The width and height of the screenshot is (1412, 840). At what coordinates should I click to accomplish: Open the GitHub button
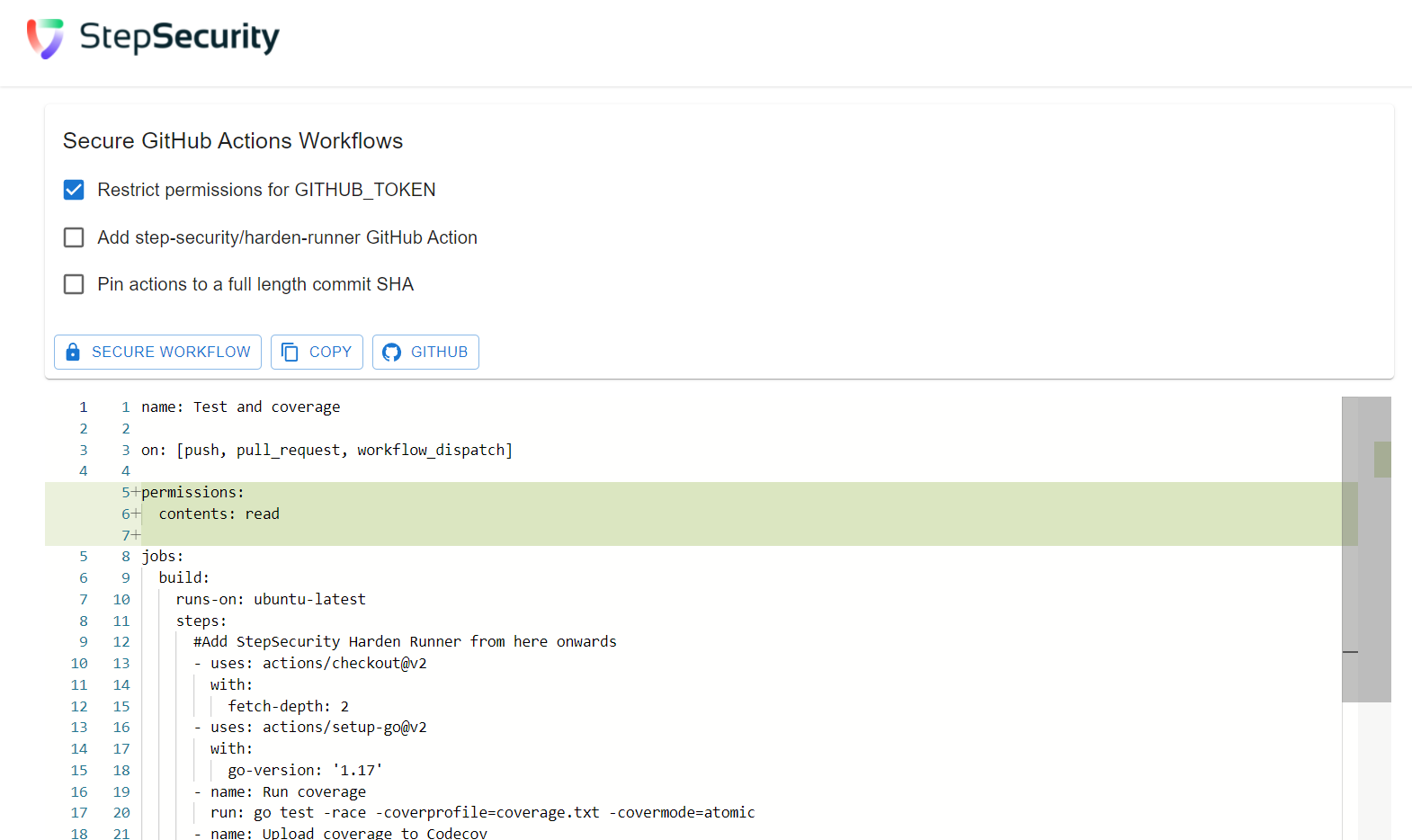point(425,352)
